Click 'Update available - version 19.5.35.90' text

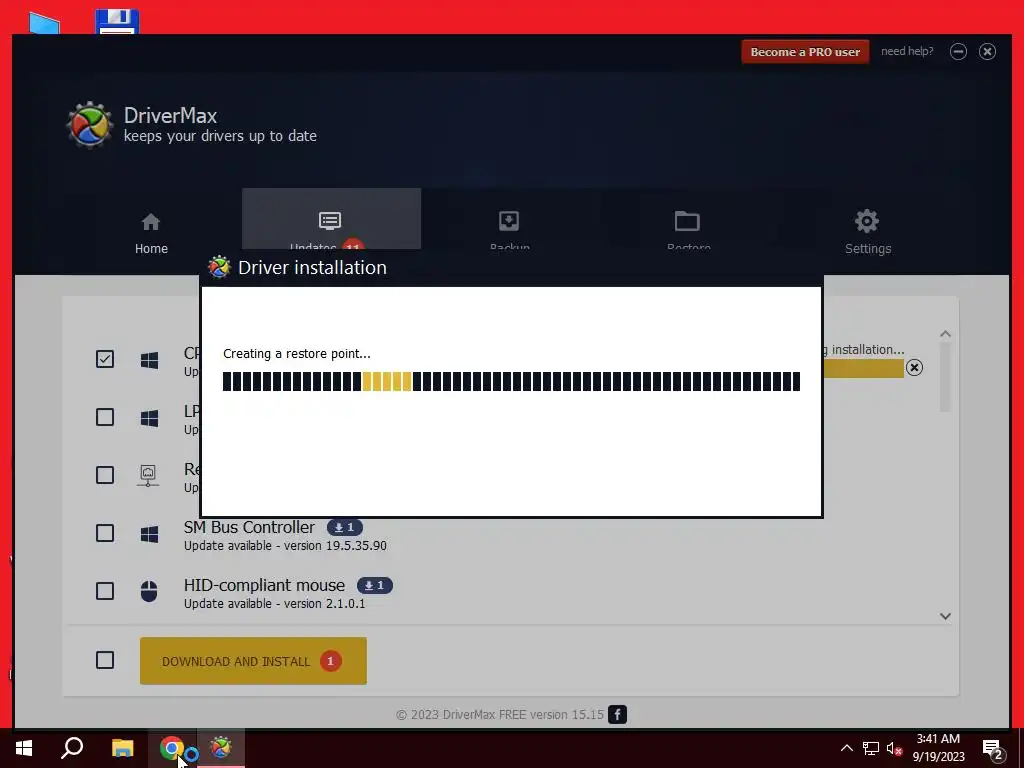click(285, 545)
